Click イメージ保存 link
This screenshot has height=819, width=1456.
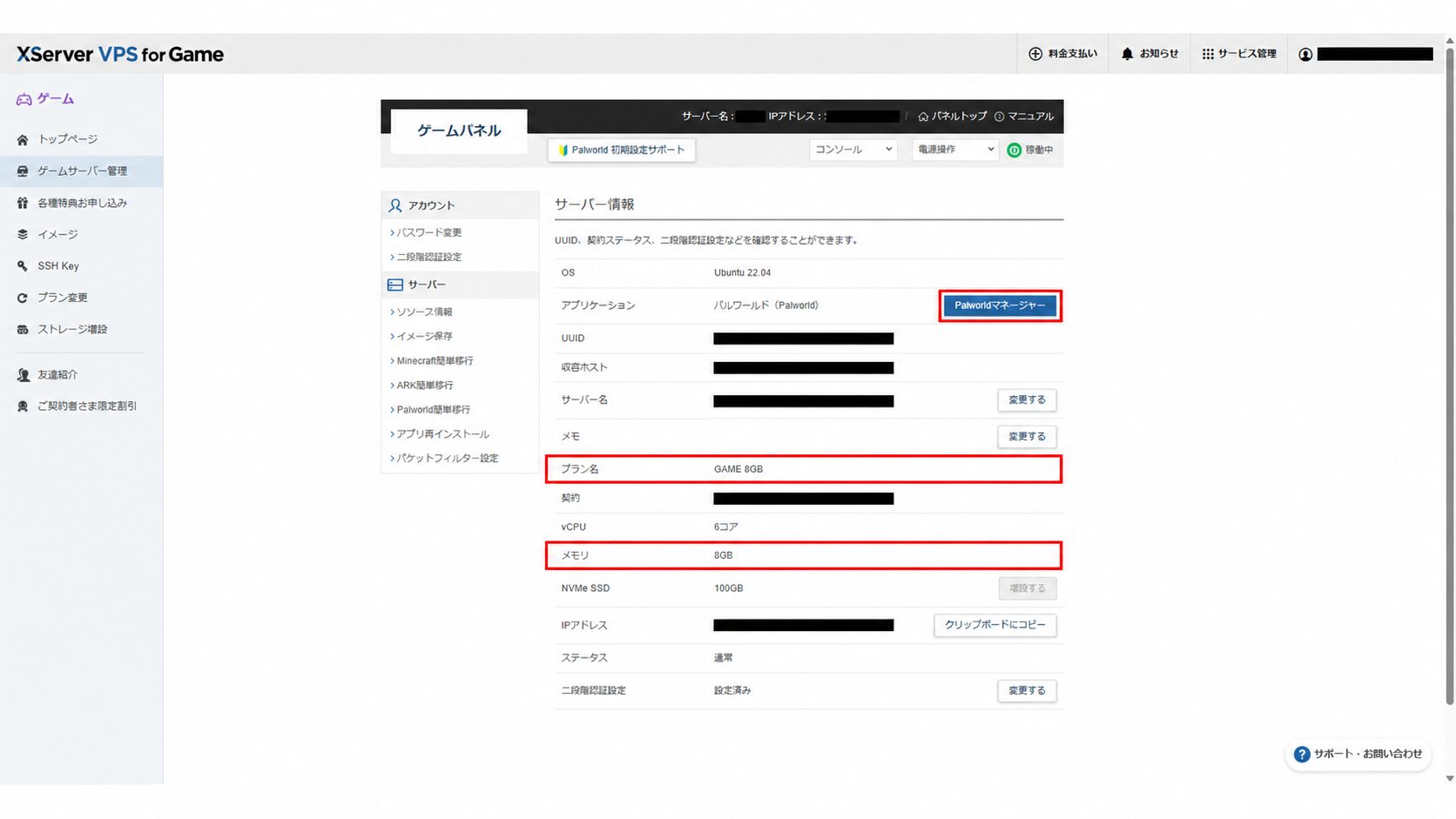pyautogui.click(x=424, y=336)
